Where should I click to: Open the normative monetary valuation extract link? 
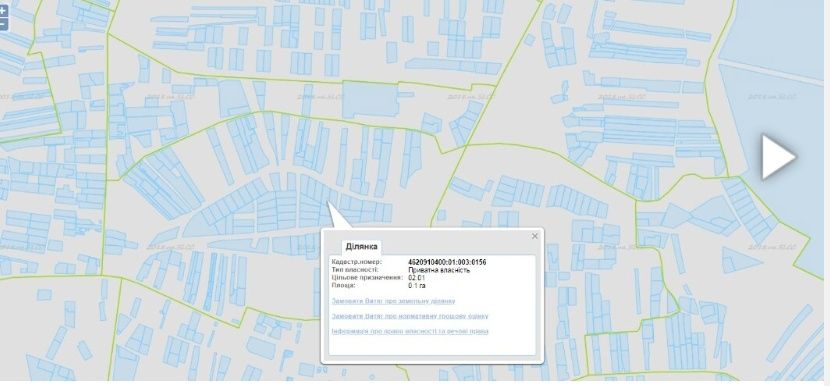[410, 316]
